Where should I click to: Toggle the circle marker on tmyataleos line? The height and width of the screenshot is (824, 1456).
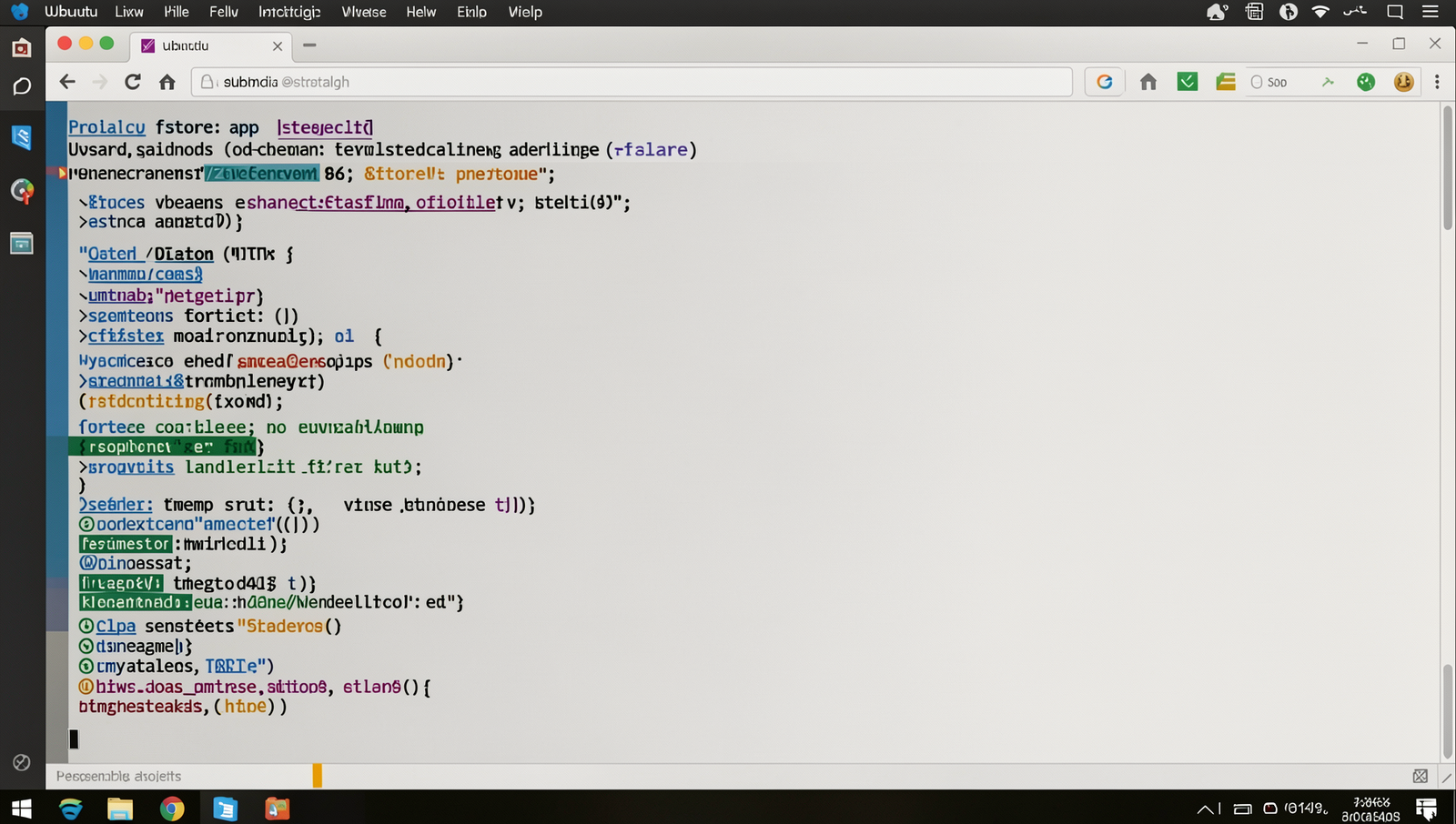tap(86, 666)
